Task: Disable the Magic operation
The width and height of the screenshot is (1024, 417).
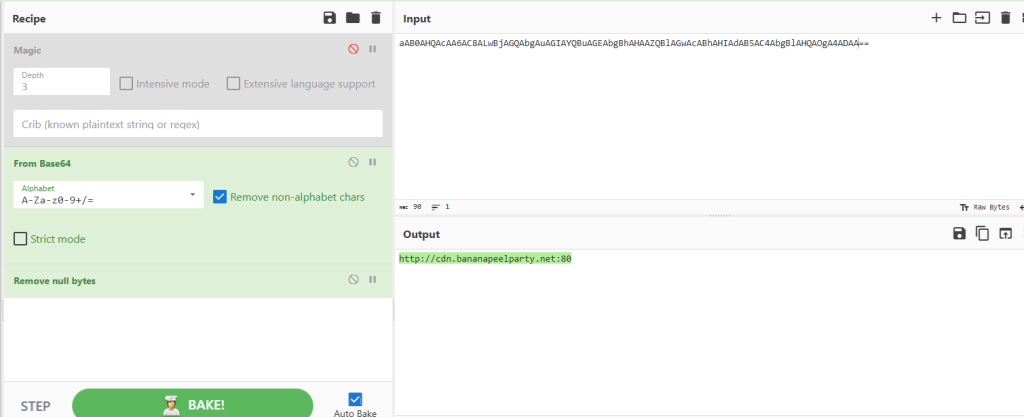Action: coord(353,49)
